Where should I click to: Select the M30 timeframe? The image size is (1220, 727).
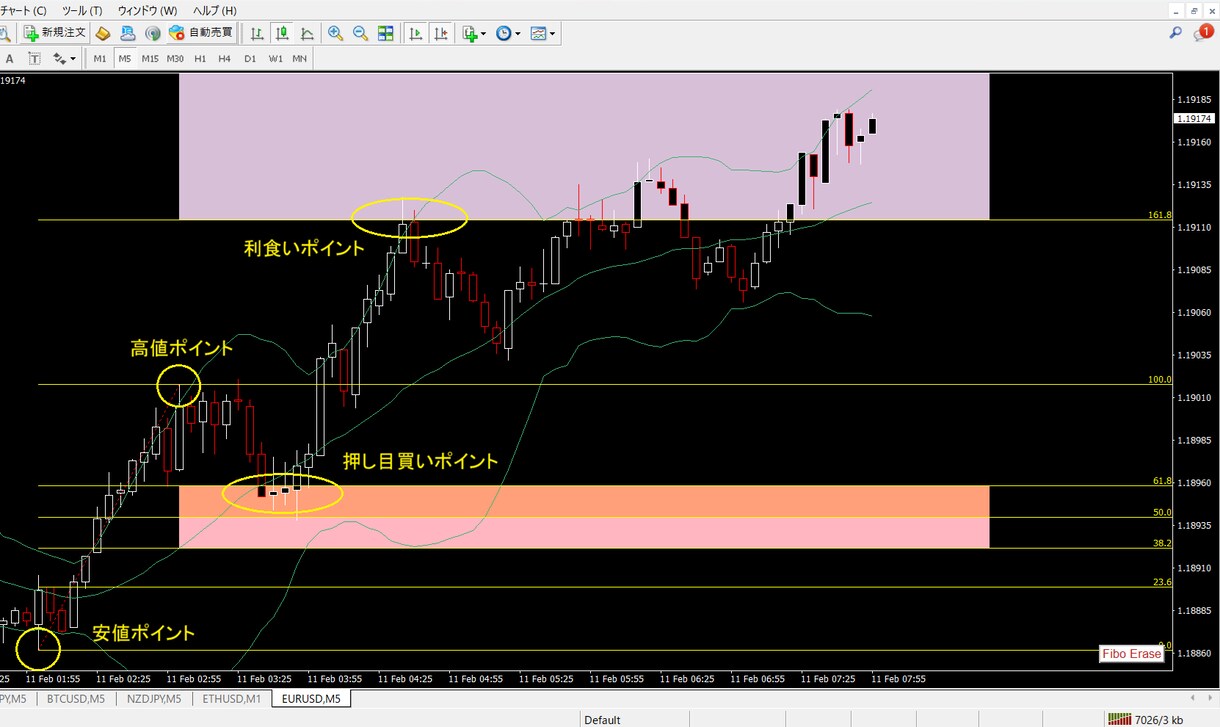click(175, 59)
